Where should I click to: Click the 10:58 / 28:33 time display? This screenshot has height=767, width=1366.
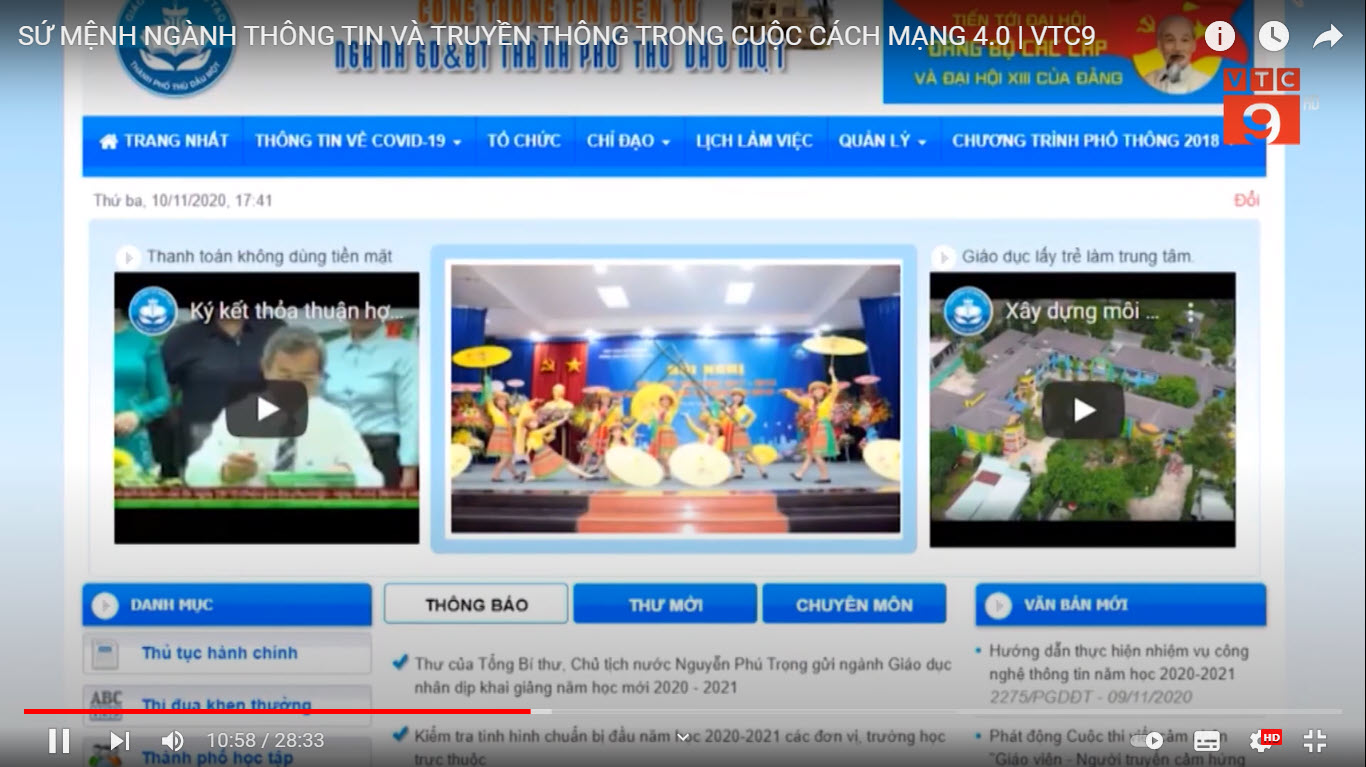tap(265, 741)
